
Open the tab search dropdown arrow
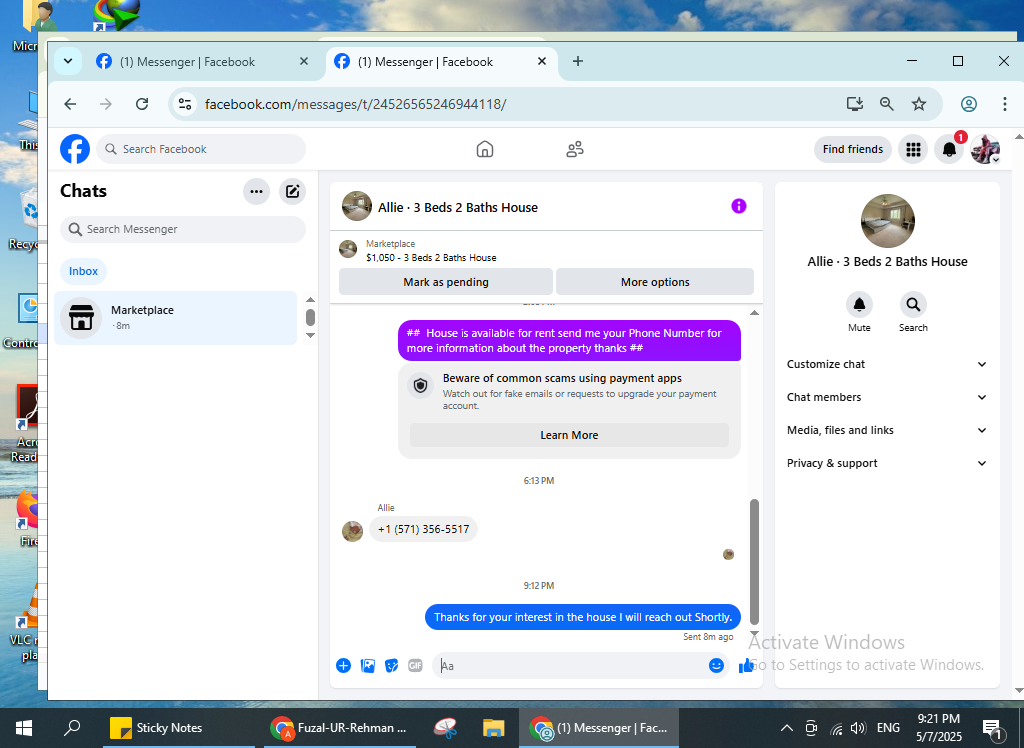[68, 61]
